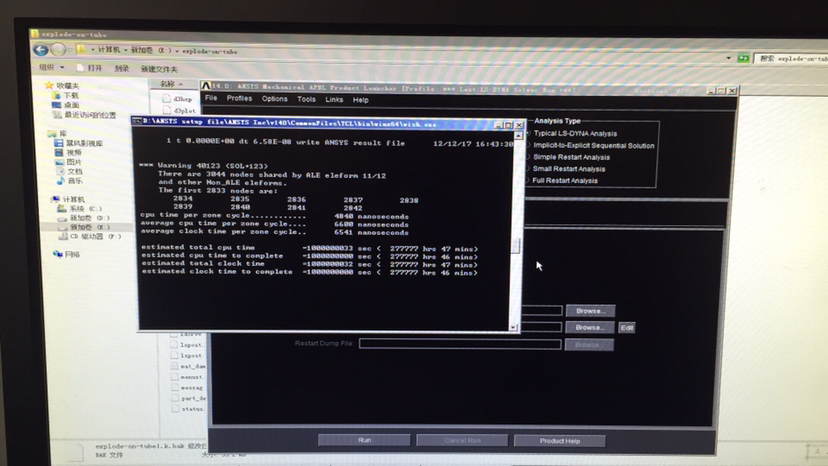The image size is (828, 466).
Task: Open the 暴风影视库 library
Action: click(x=79, y=143)
